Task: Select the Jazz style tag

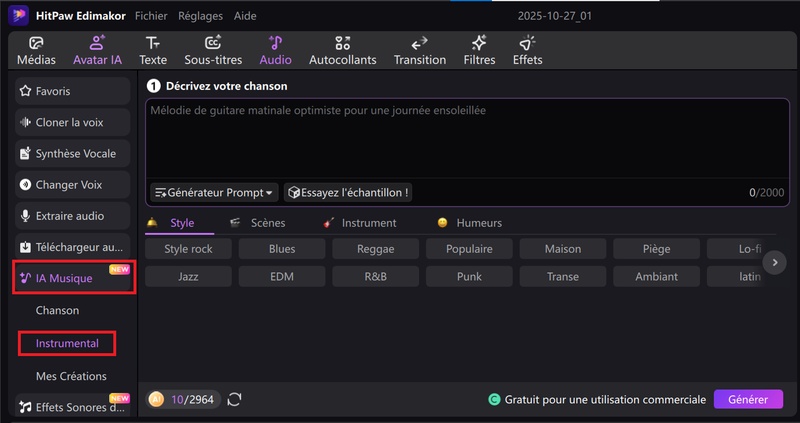Action: [188, 276]
